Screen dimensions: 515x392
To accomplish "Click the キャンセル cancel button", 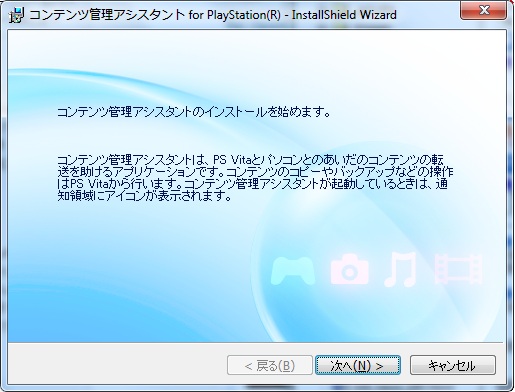I will click(x=453, y=365).
